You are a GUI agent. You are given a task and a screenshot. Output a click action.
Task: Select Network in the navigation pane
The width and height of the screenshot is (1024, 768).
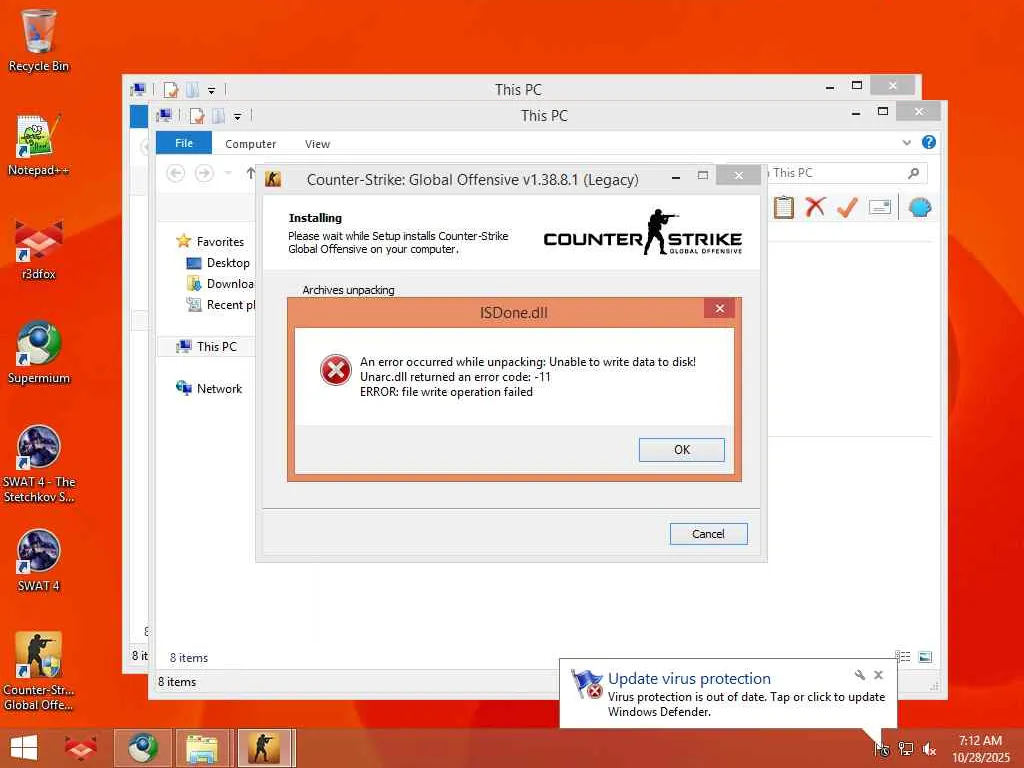coord(209,389)
